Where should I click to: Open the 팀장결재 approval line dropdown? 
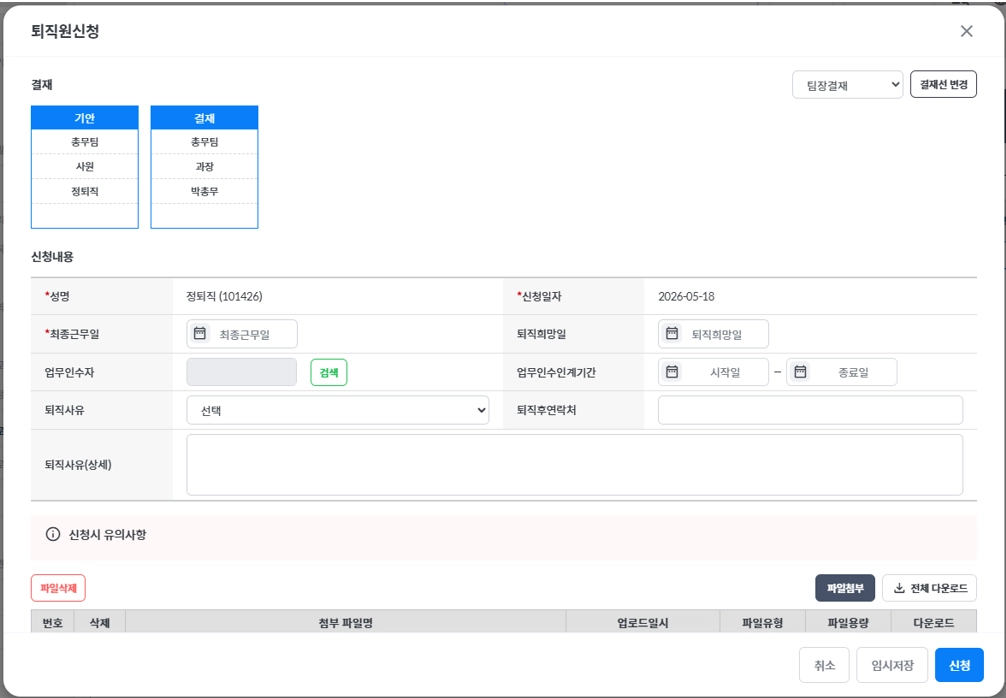tap(848, 85)
